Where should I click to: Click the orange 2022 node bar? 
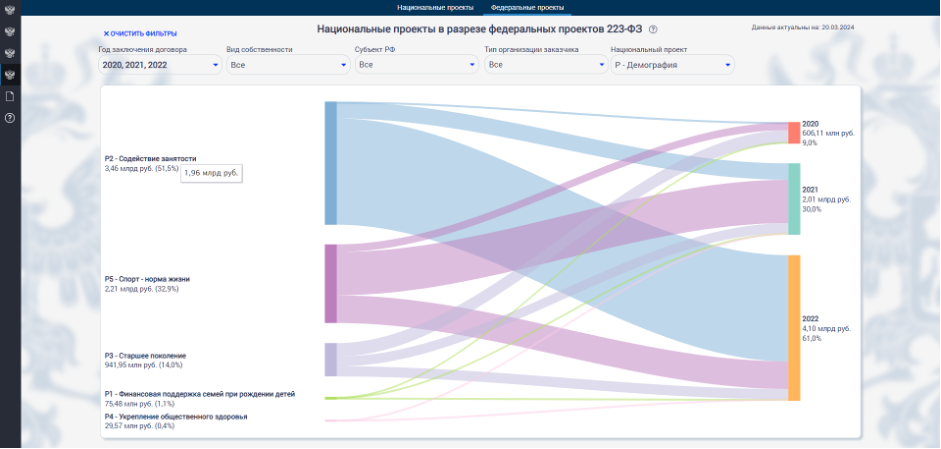794,328
